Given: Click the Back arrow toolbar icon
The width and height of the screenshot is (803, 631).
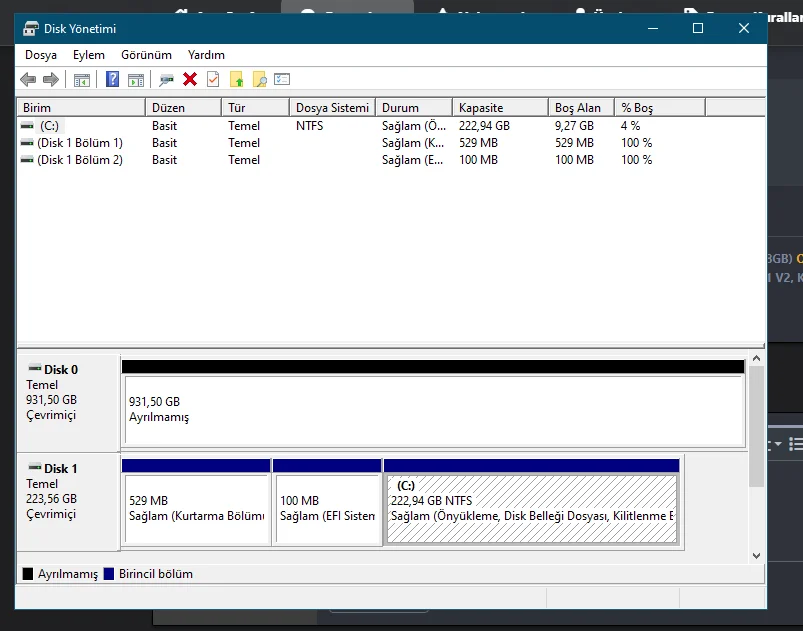Looking at the screenshot, I should tap(28, 79).
